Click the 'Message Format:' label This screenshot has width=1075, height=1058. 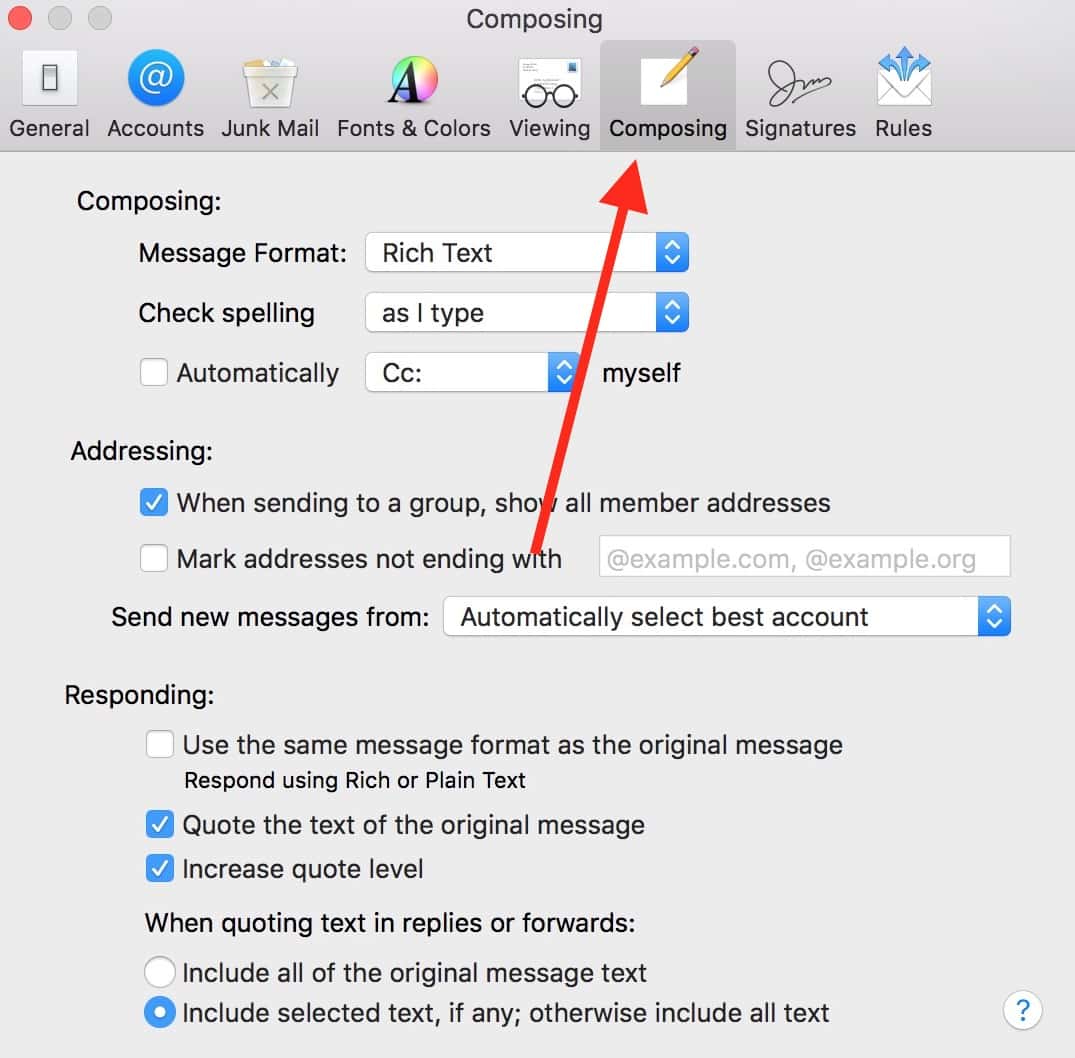[x=243, y=253]
